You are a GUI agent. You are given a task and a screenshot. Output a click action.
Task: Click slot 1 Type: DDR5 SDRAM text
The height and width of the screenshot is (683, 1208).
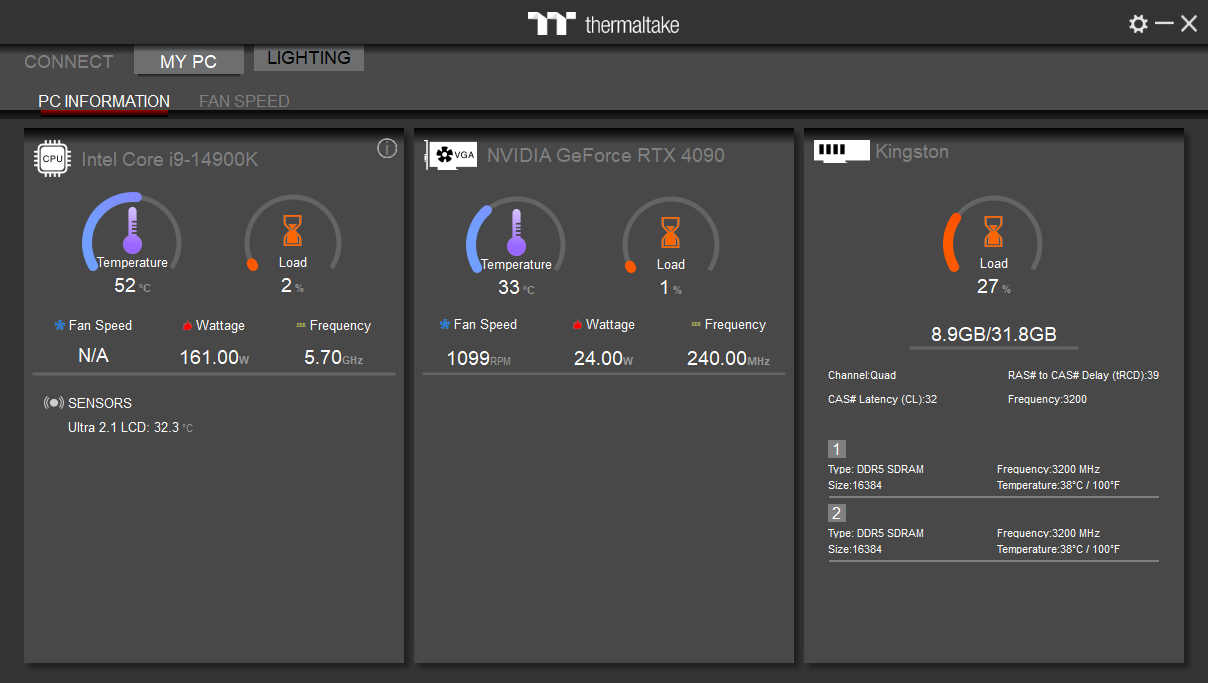(x=876, y=469)
